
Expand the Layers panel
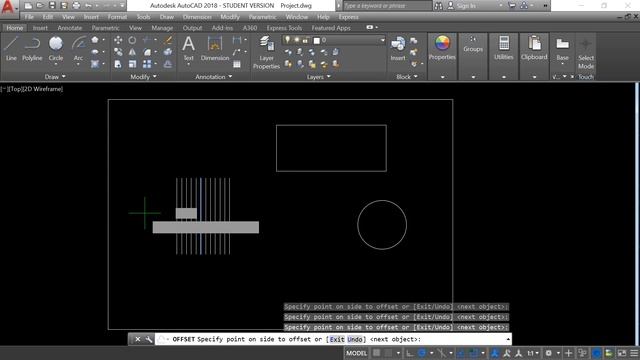click(x=318, y=77)
